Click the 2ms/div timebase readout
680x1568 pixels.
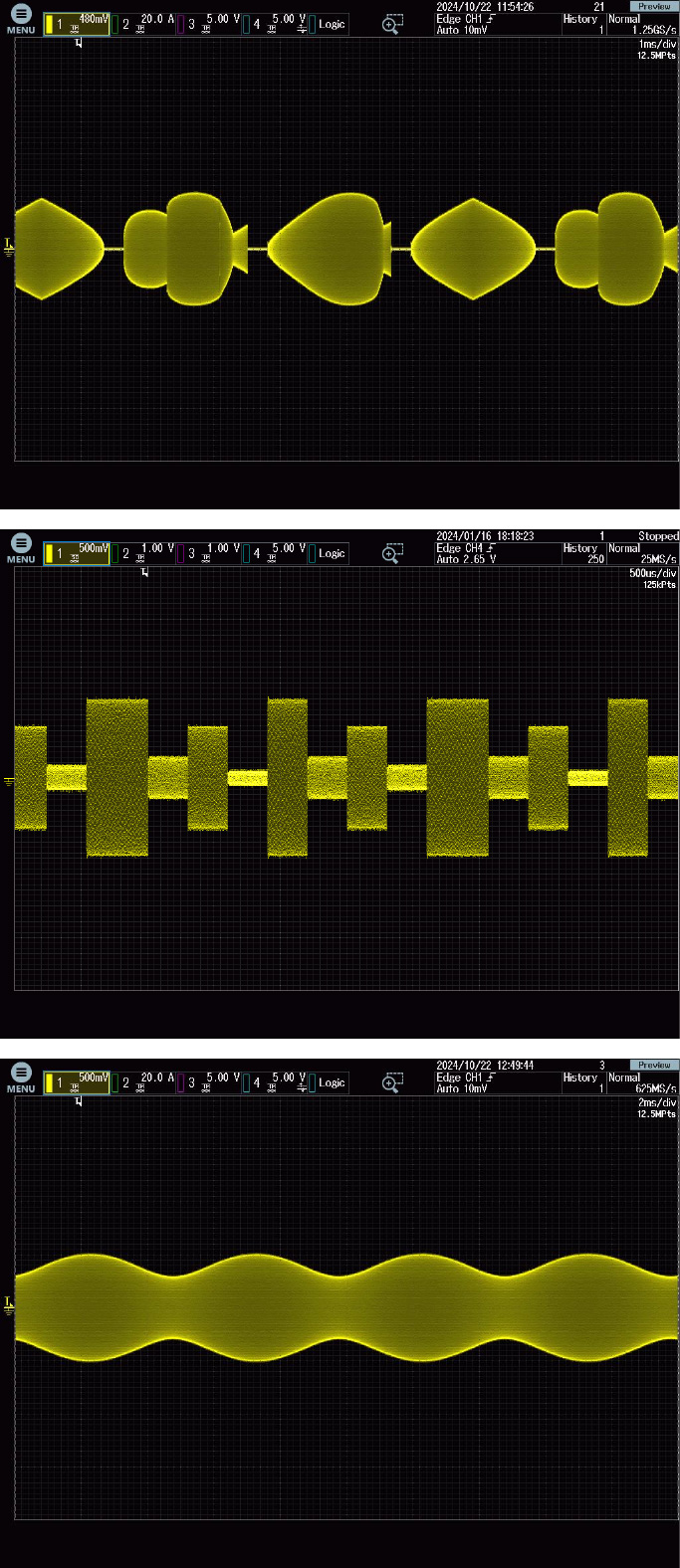click(657, 1103)
